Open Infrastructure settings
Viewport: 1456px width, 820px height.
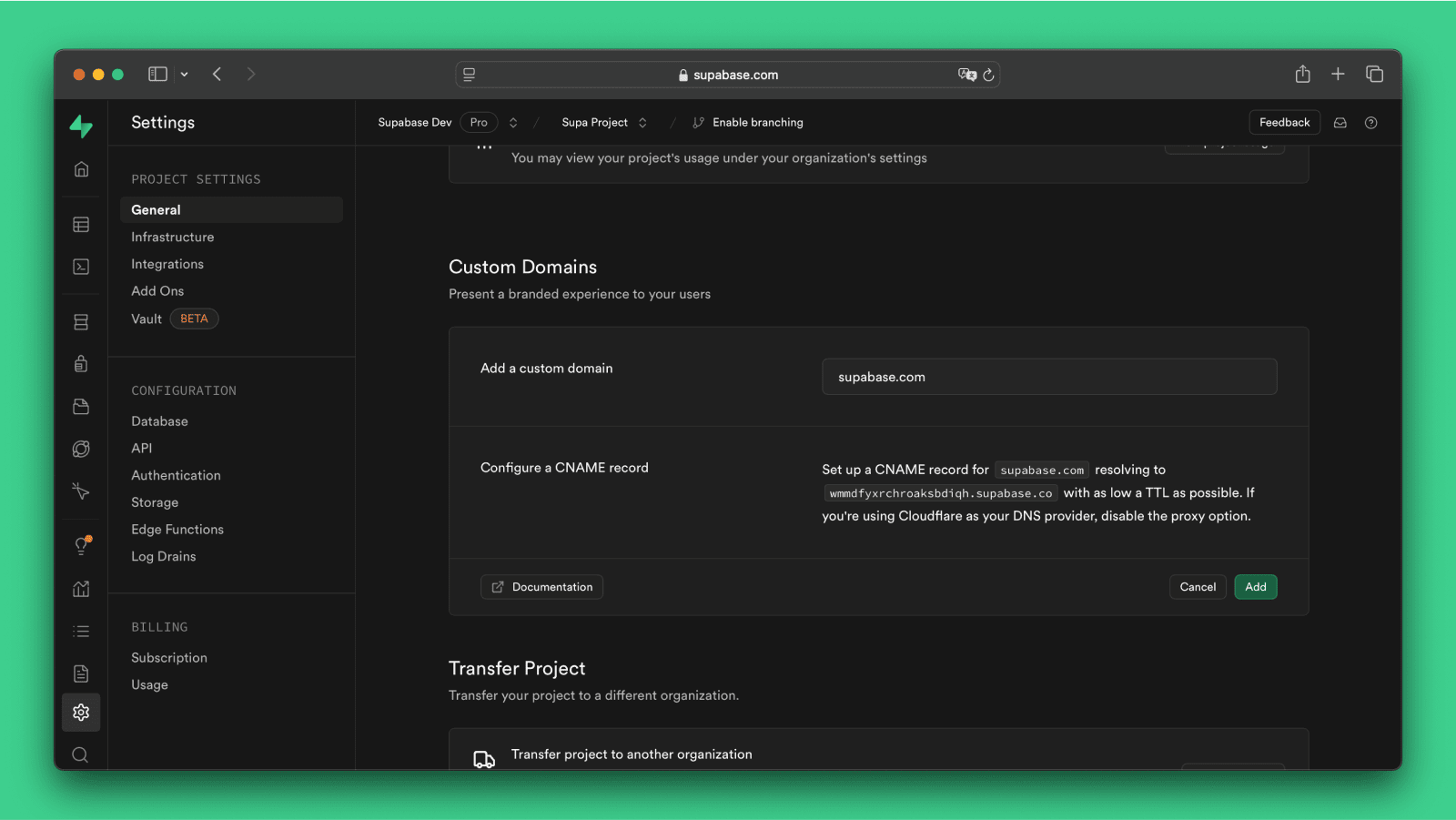click(x=173, y=237)
